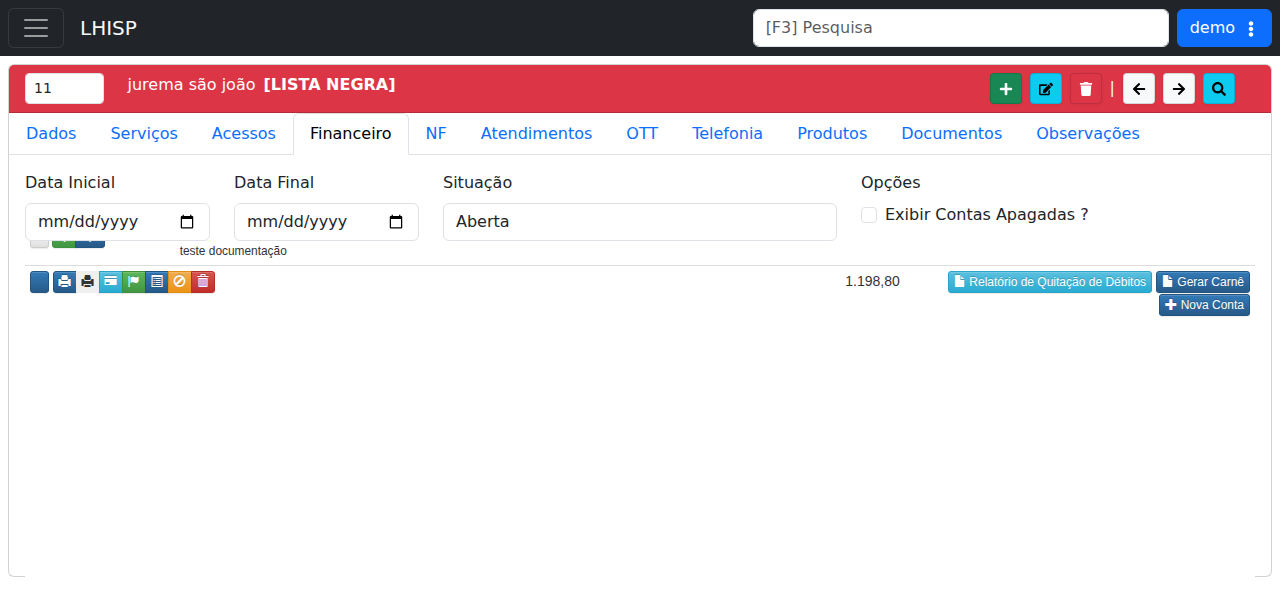Click the blank blue square button in accounts toolbar
Screen dimensions: 1280x598
(x=39, y=282)
